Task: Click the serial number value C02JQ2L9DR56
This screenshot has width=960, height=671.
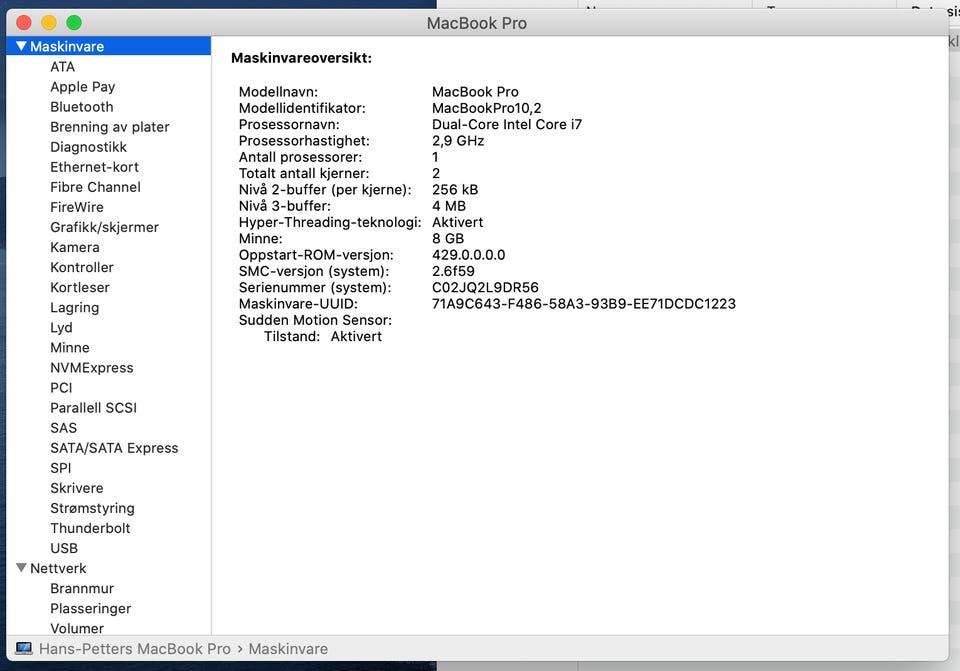Action: click(x=485, y=288)
